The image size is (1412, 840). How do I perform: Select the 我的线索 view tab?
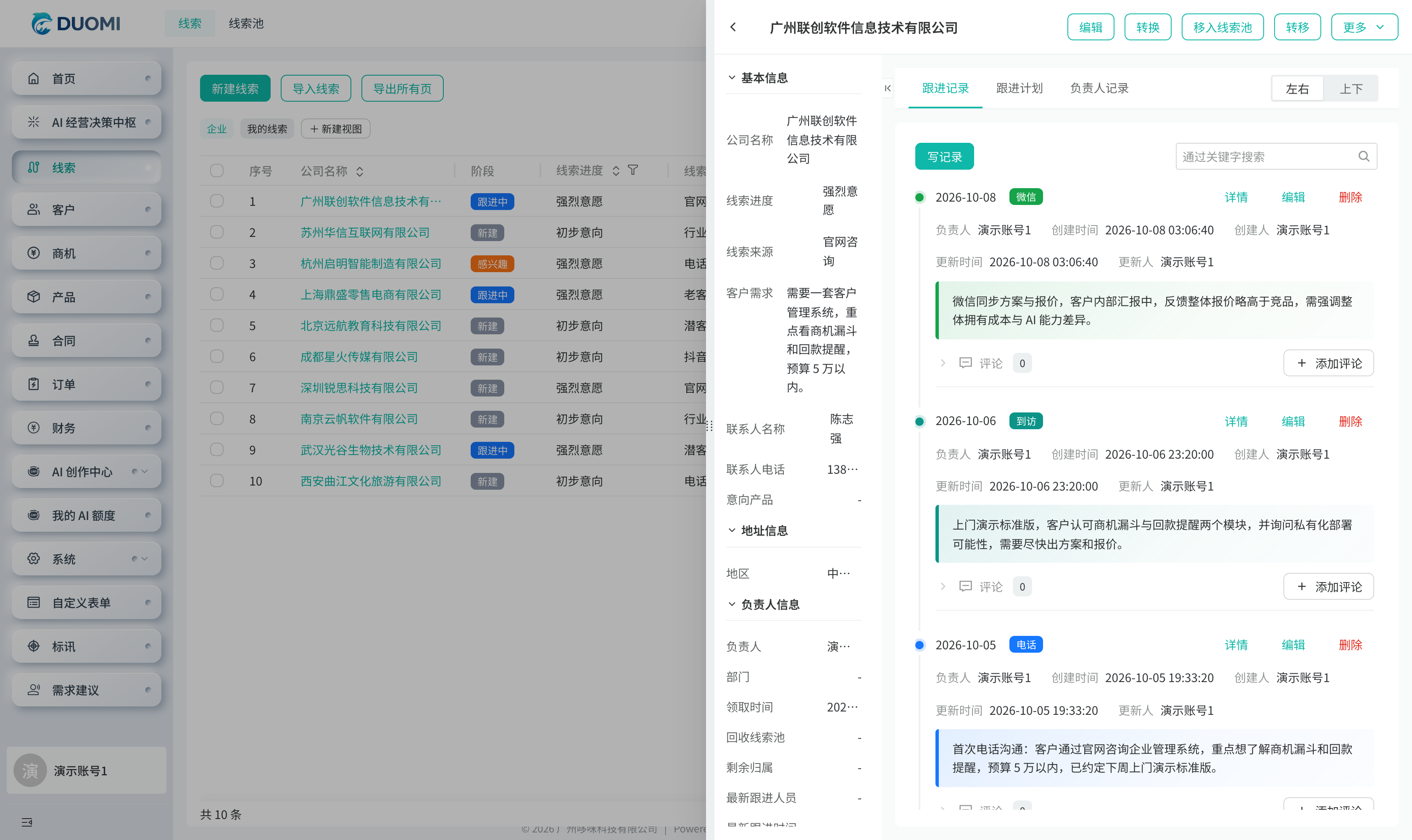[267, 129]
